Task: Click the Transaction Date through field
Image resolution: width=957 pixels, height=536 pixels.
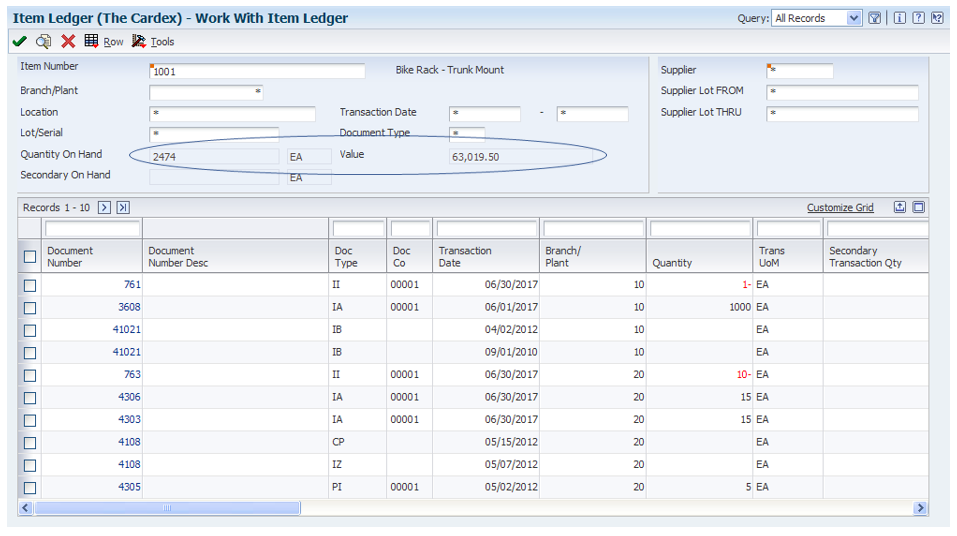Action: [592, 114]
